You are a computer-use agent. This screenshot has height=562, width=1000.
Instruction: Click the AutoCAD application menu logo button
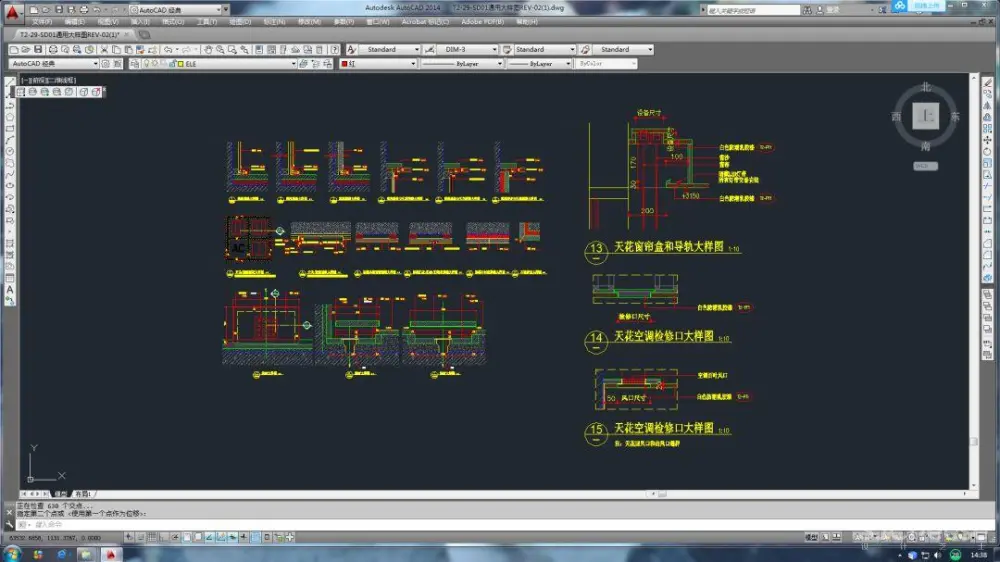tap(10, 10)
